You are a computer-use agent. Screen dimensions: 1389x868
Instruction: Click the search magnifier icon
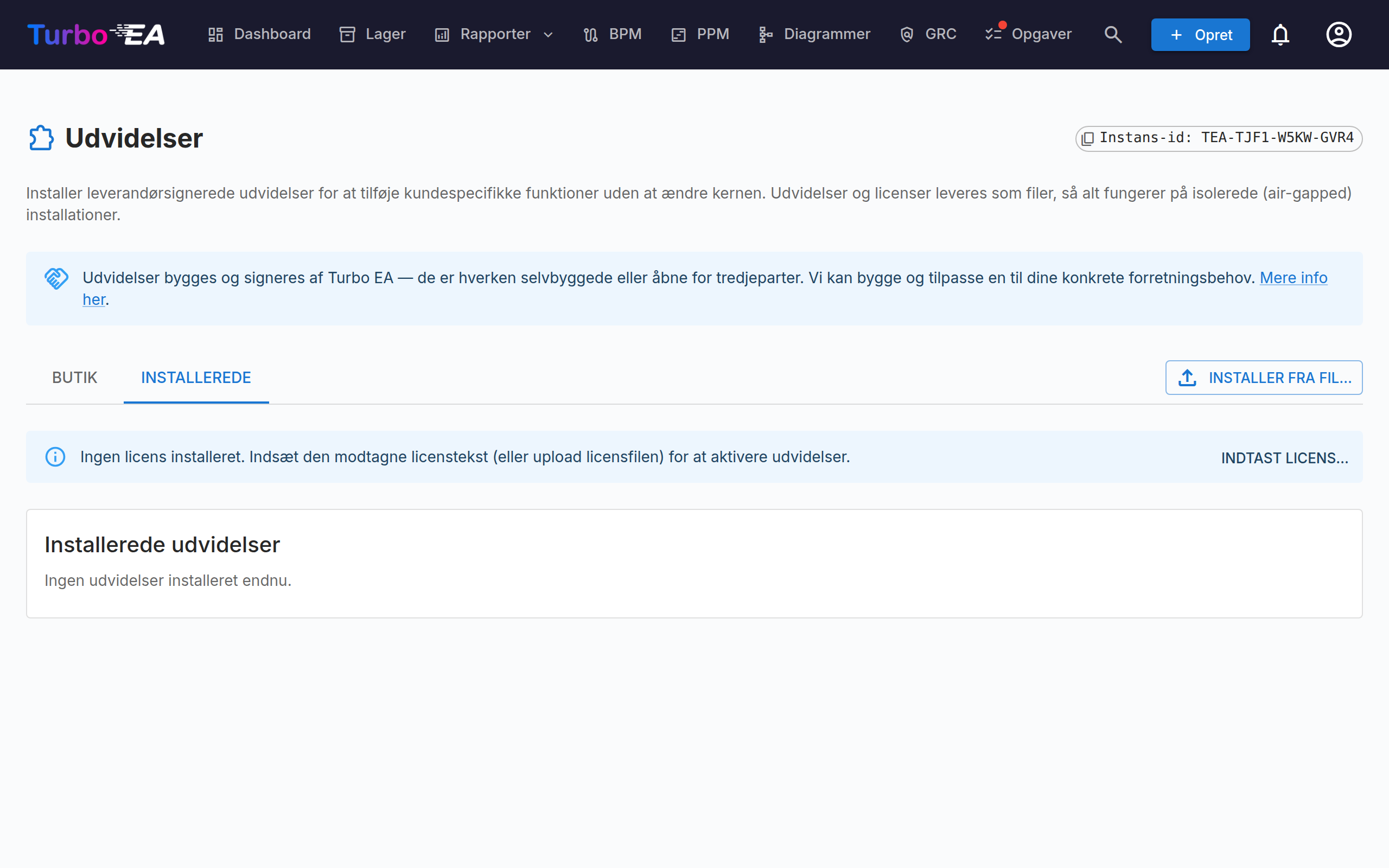pos(1113,34)
